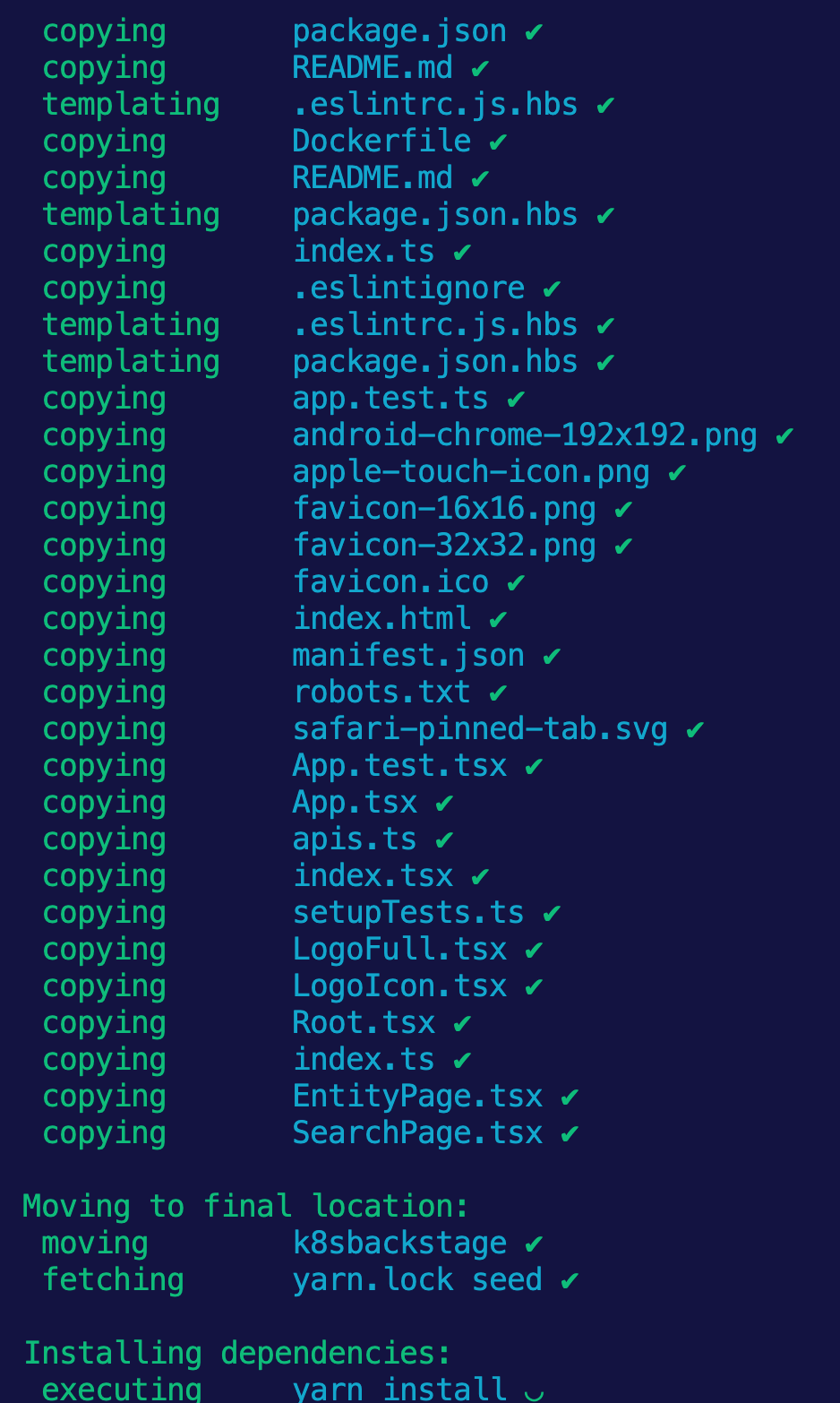840x1403 pixels.
Task: Click the setupTests.ts filename
Action: tap(408, 913)
